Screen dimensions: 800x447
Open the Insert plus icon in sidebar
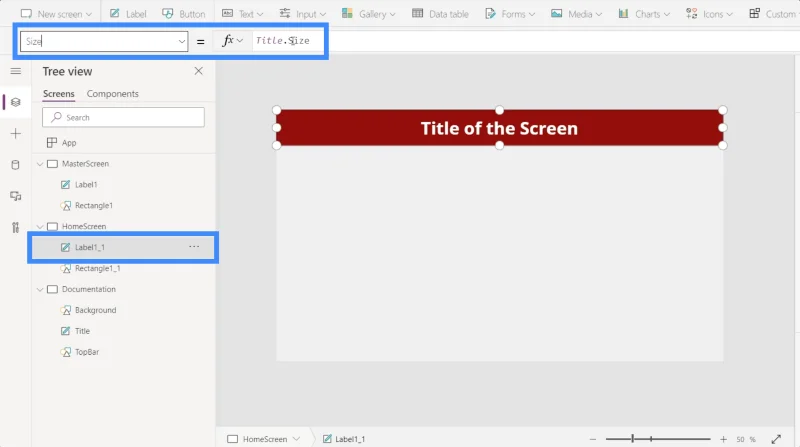[x=15, y=134]
